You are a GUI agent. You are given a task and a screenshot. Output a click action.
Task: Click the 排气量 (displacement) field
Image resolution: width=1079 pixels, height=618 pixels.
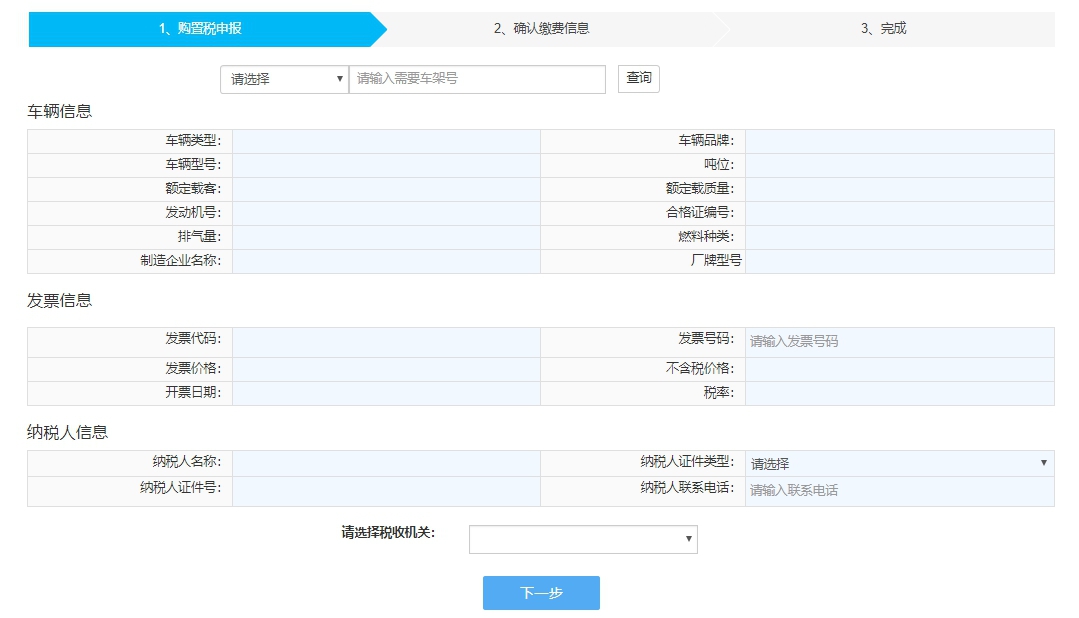(385, 237)
